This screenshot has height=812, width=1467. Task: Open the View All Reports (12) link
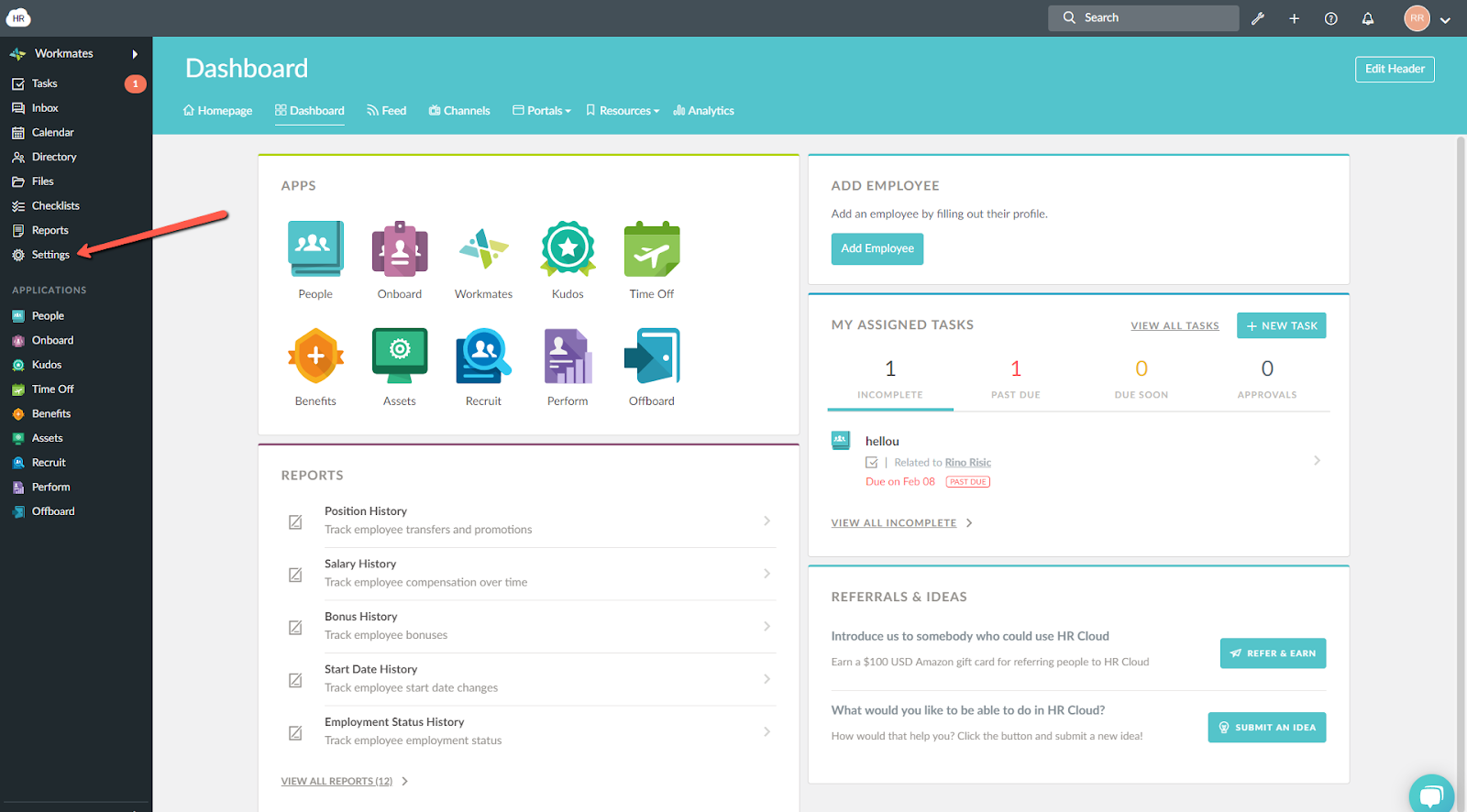[336, 782]
